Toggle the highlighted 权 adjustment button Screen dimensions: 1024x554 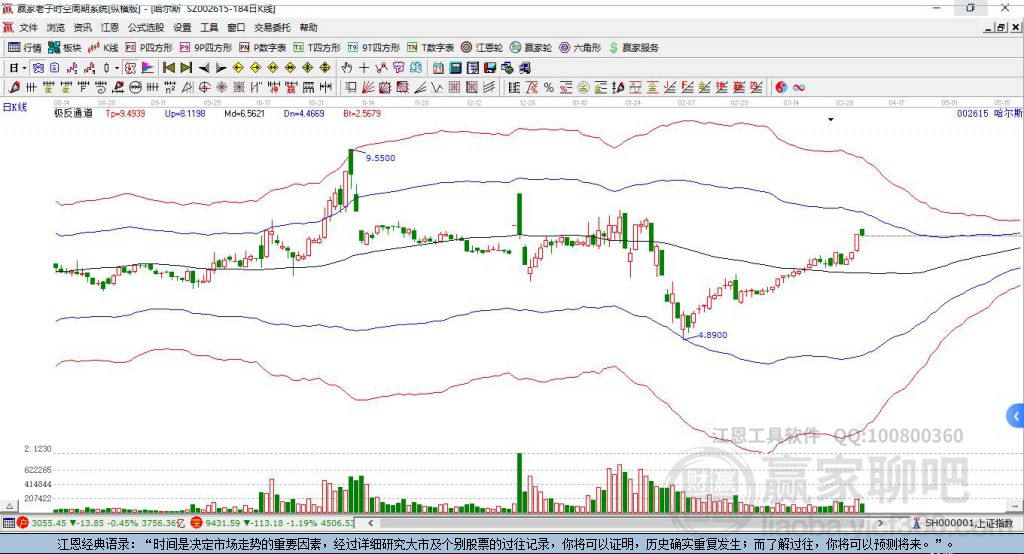pos(131,68)
